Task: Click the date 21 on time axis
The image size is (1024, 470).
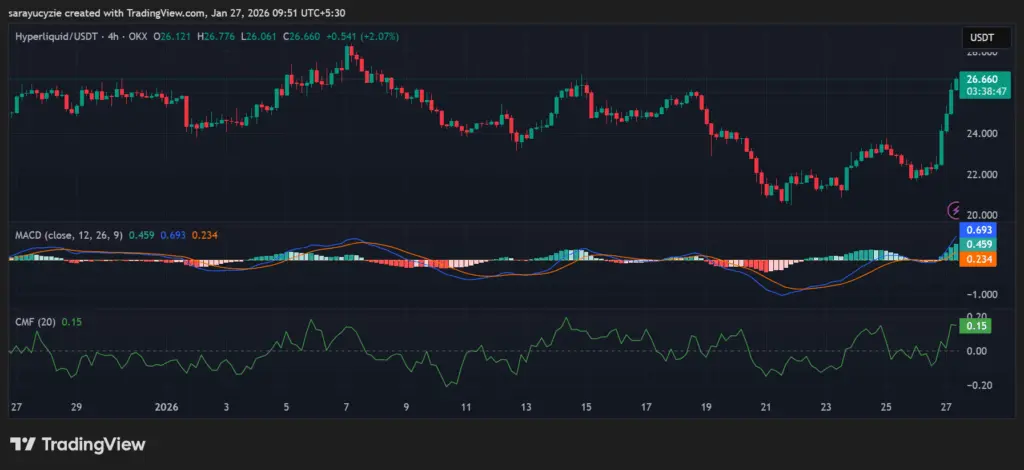Action: click(x=766, y=408)
